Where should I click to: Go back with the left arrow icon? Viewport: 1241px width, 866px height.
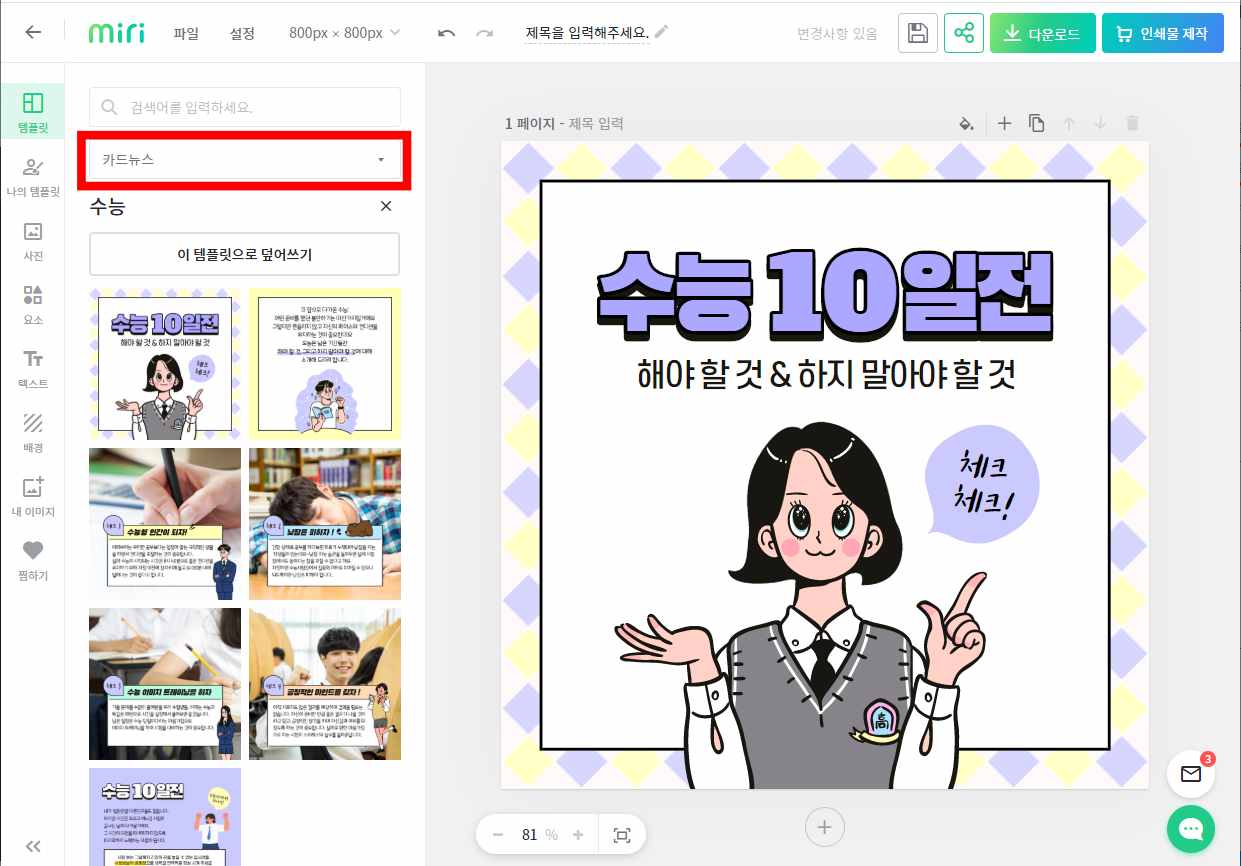[33, 32]
